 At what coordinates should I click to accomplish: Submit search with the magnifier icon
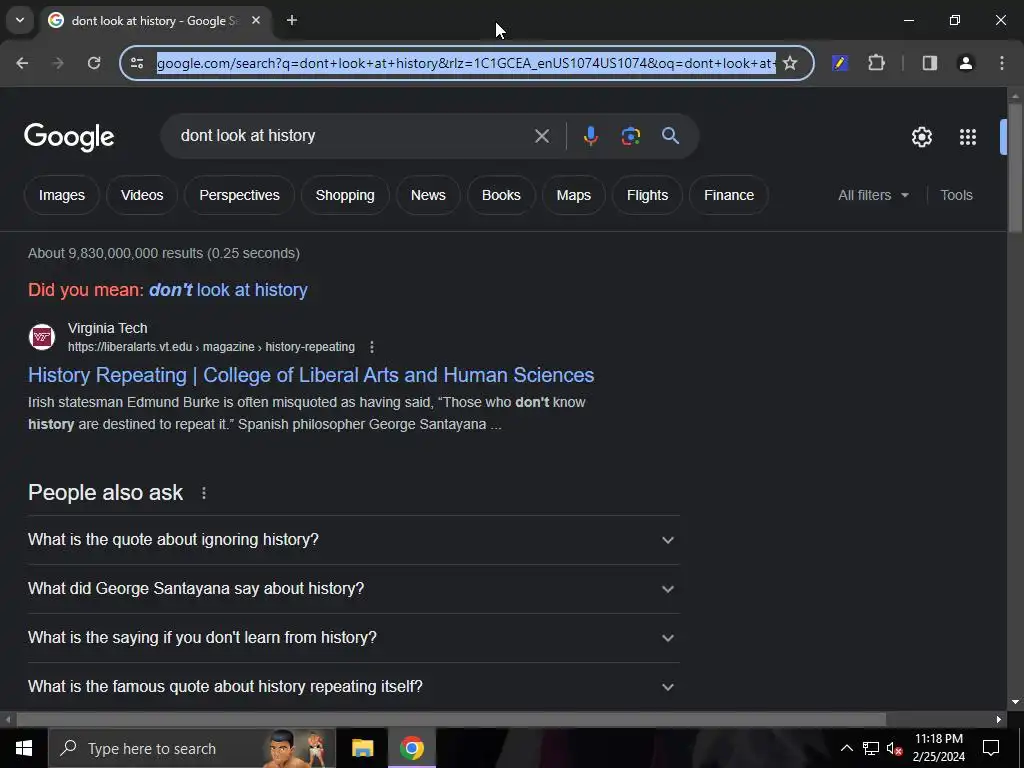[671, 136]
